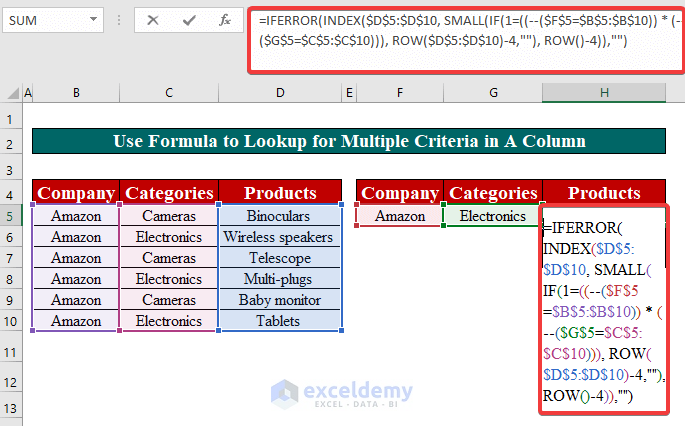Select the 'Telescope' cell
Screen dimensions: 685x426
(280, 258)
